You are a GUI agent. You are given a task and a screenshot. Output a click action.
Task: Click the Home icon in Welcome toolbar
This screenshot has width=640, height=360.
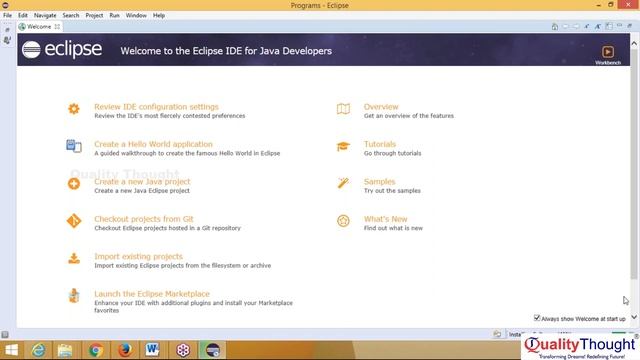[555, 27]
